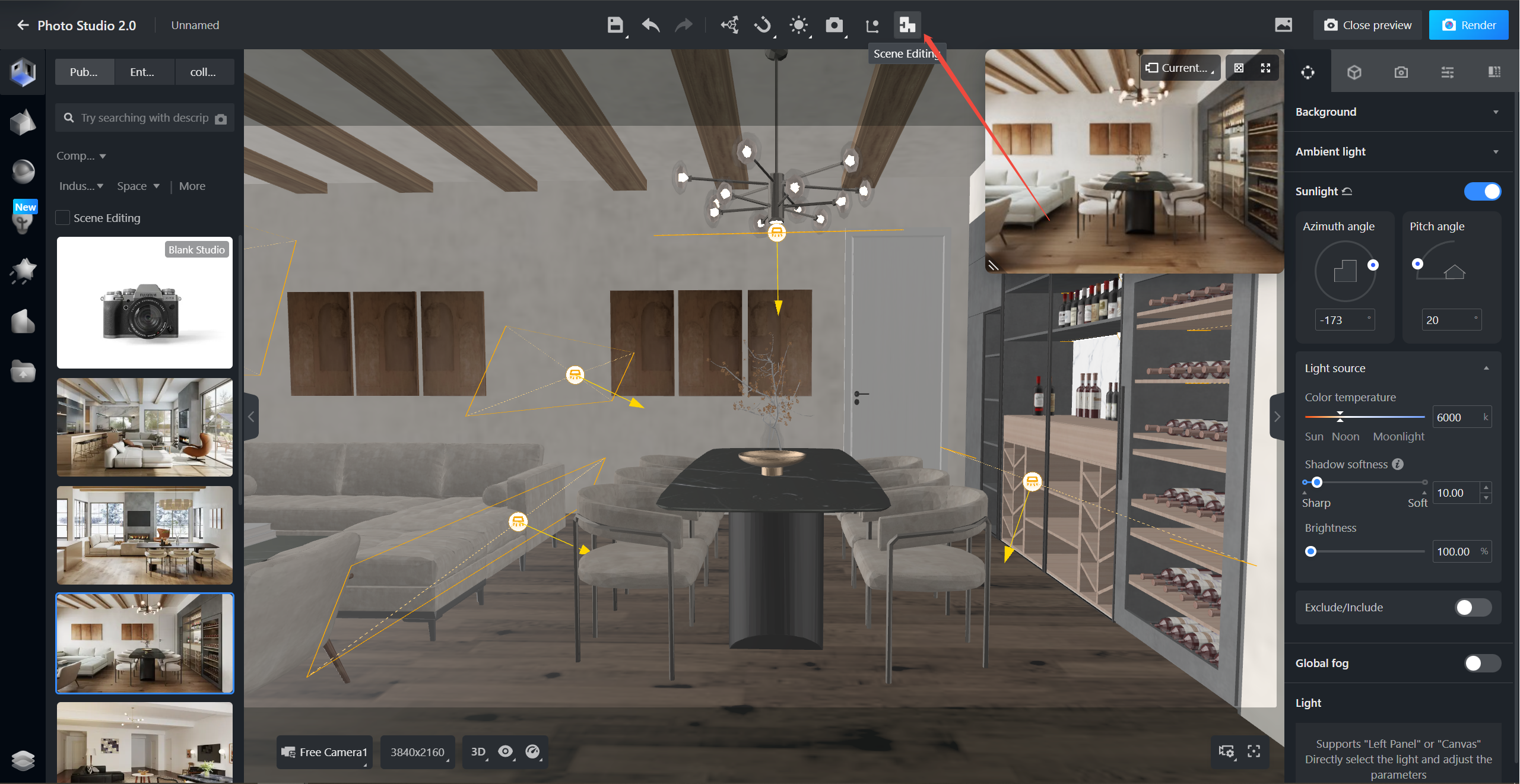Click the path corner tool in toolbar
The height and width of the screenshot is (784, 1520).
(x=872, y=25)
